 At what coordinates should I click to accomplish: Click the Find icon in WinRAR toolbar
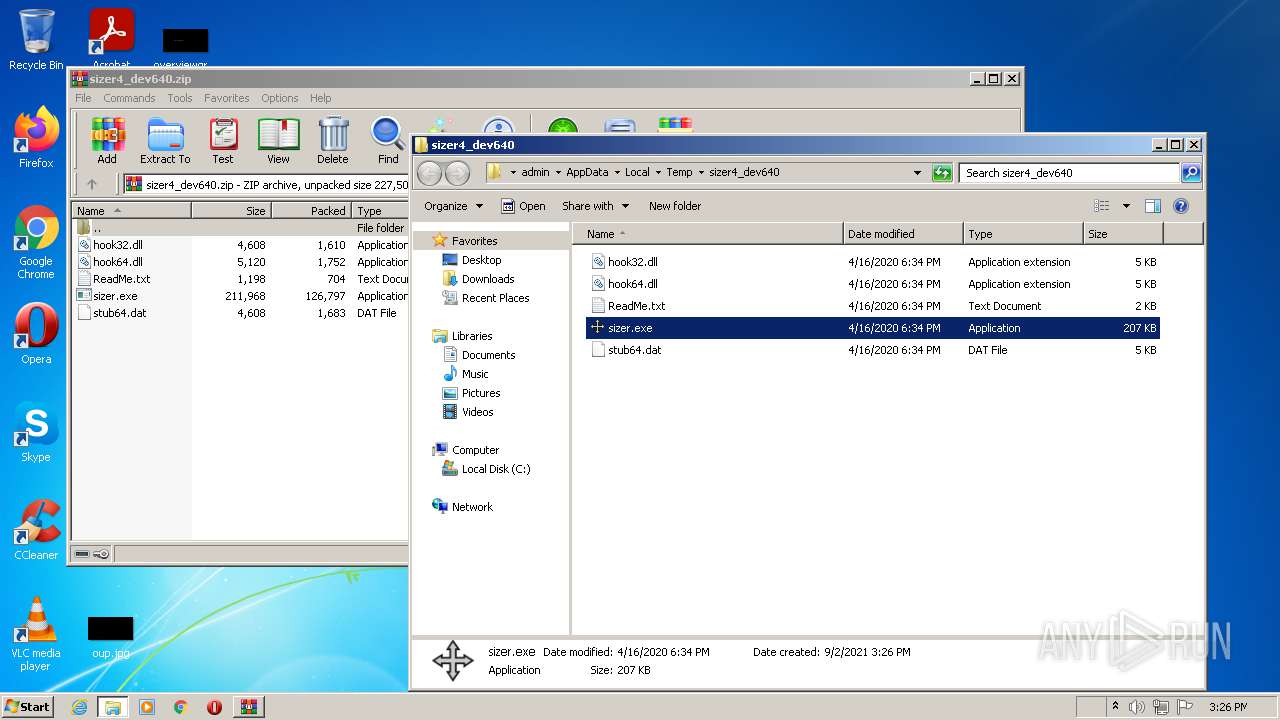tap(388, 141)
